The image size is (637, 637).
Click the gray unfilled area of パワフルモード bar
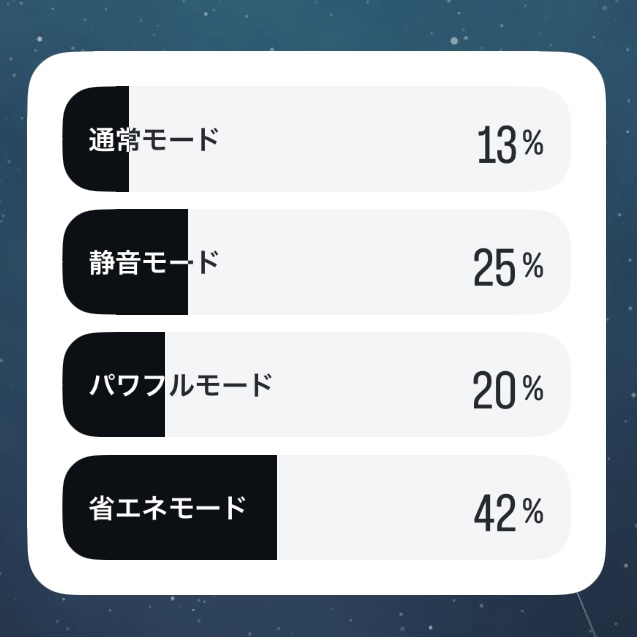366,384
